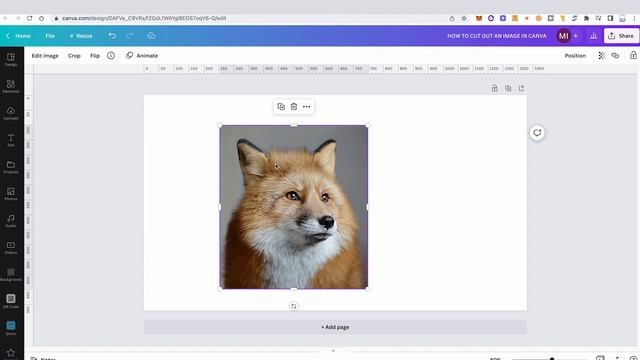Open the Audio panel in sidebar
640x360 pixels.
11,221
